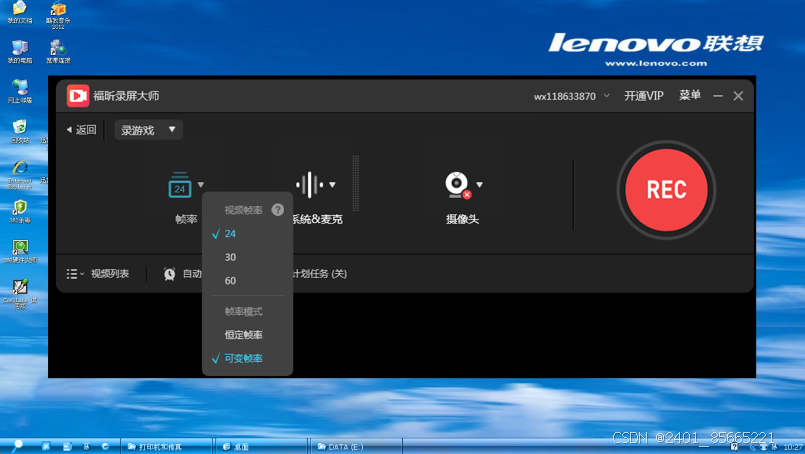Click 开通VIP link
Viewport: 805px width, 454px height.
tap(644, 96)
